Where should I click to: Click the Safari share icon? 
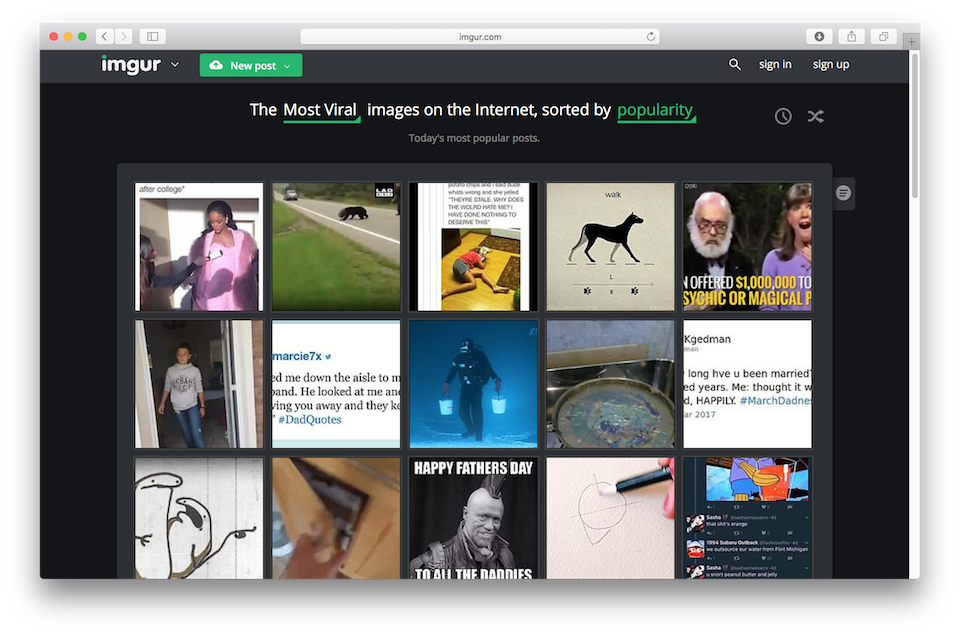coord(852,37)
